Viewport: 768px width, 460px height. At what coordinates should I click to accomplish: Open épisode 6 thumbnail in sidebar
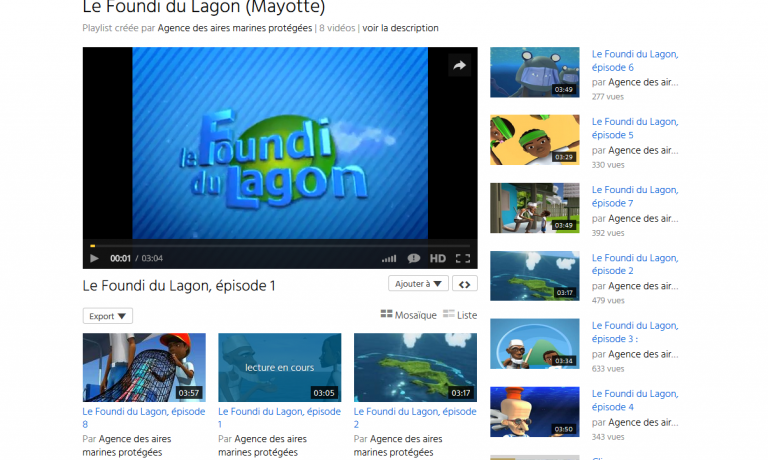tap(534, 72)
